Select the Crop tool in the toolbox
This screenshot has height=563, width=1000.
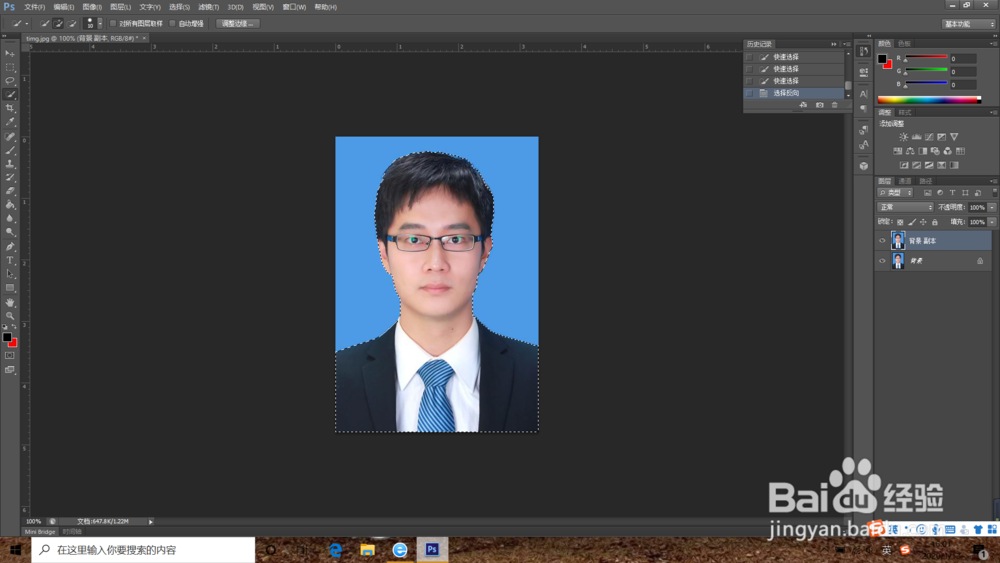10,108
